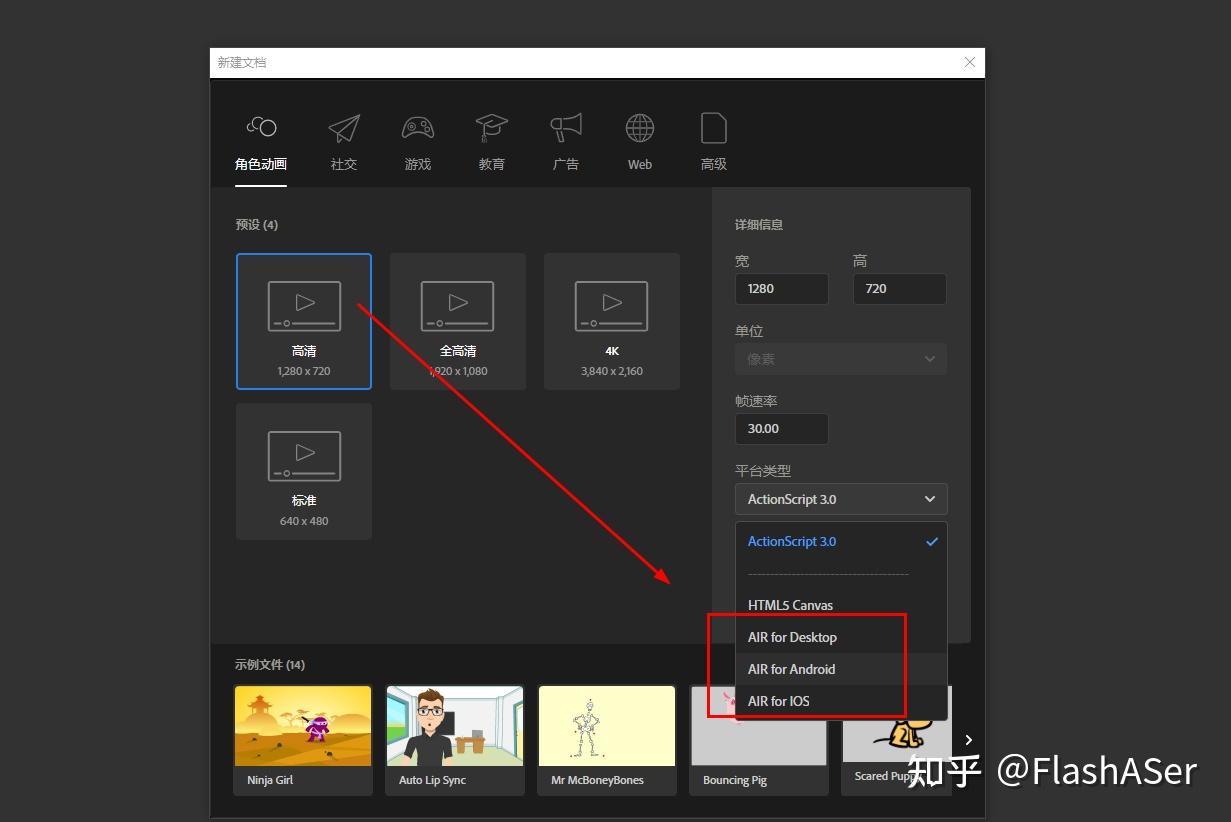Open the Ninja Girl sample file

coord(303,740)
